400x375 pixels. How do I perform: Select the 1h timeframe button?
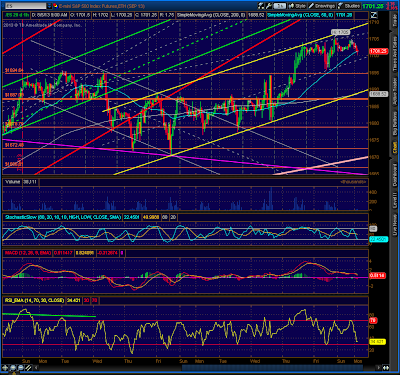280,6
